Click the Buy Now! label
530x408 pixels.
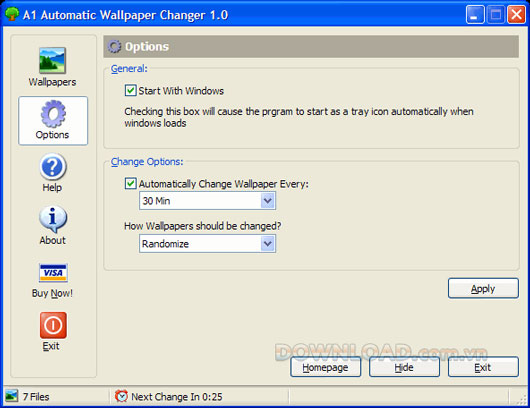(x=52, y=293)
